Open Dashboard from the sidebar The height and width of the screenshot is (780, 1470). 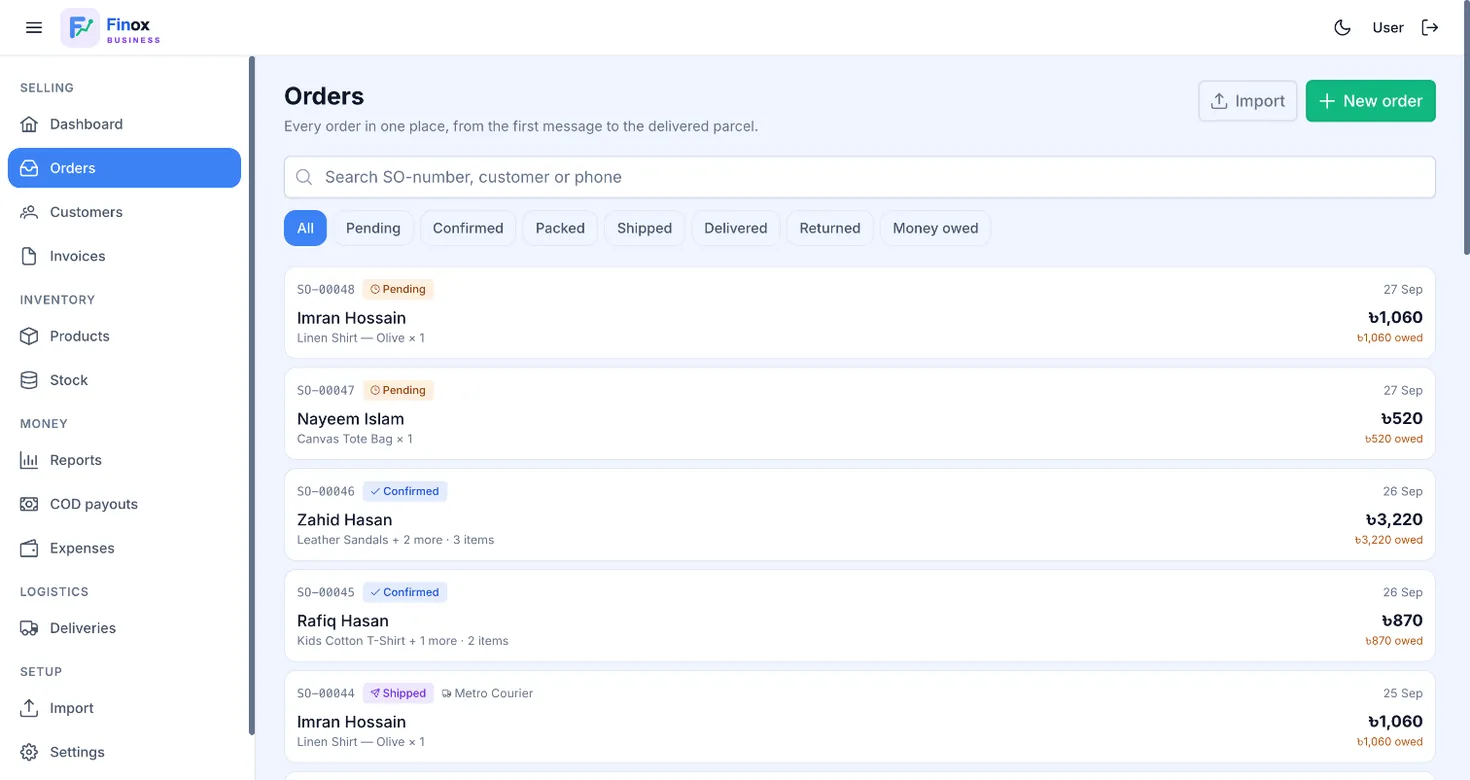pyautogui.click(x=124, y=124)
